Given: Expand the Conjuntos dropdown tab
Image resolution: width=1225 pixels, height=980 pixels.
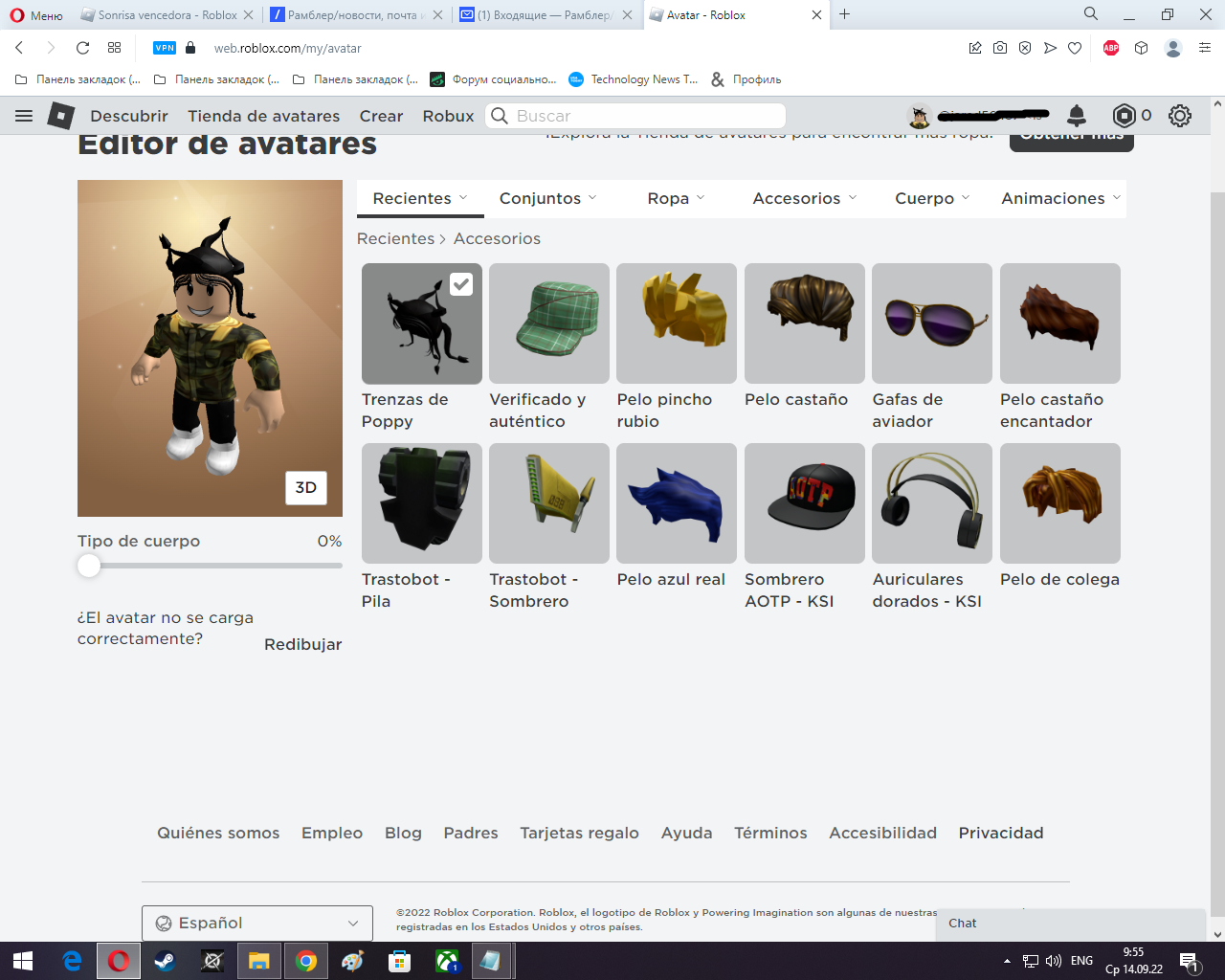Looking at the screenshot, I should (547, 198).
